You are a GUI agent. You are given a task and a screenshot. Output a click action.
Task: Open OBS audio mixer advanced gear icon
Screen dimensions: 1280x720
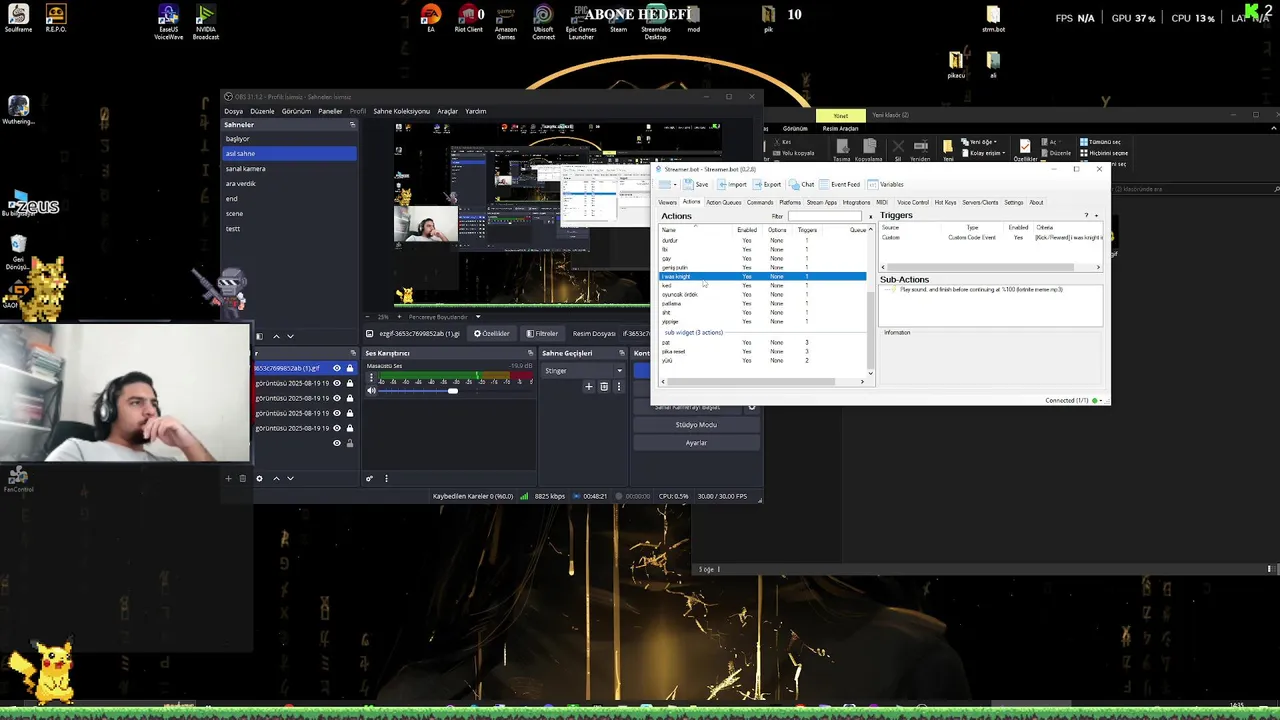click(369, 478)
